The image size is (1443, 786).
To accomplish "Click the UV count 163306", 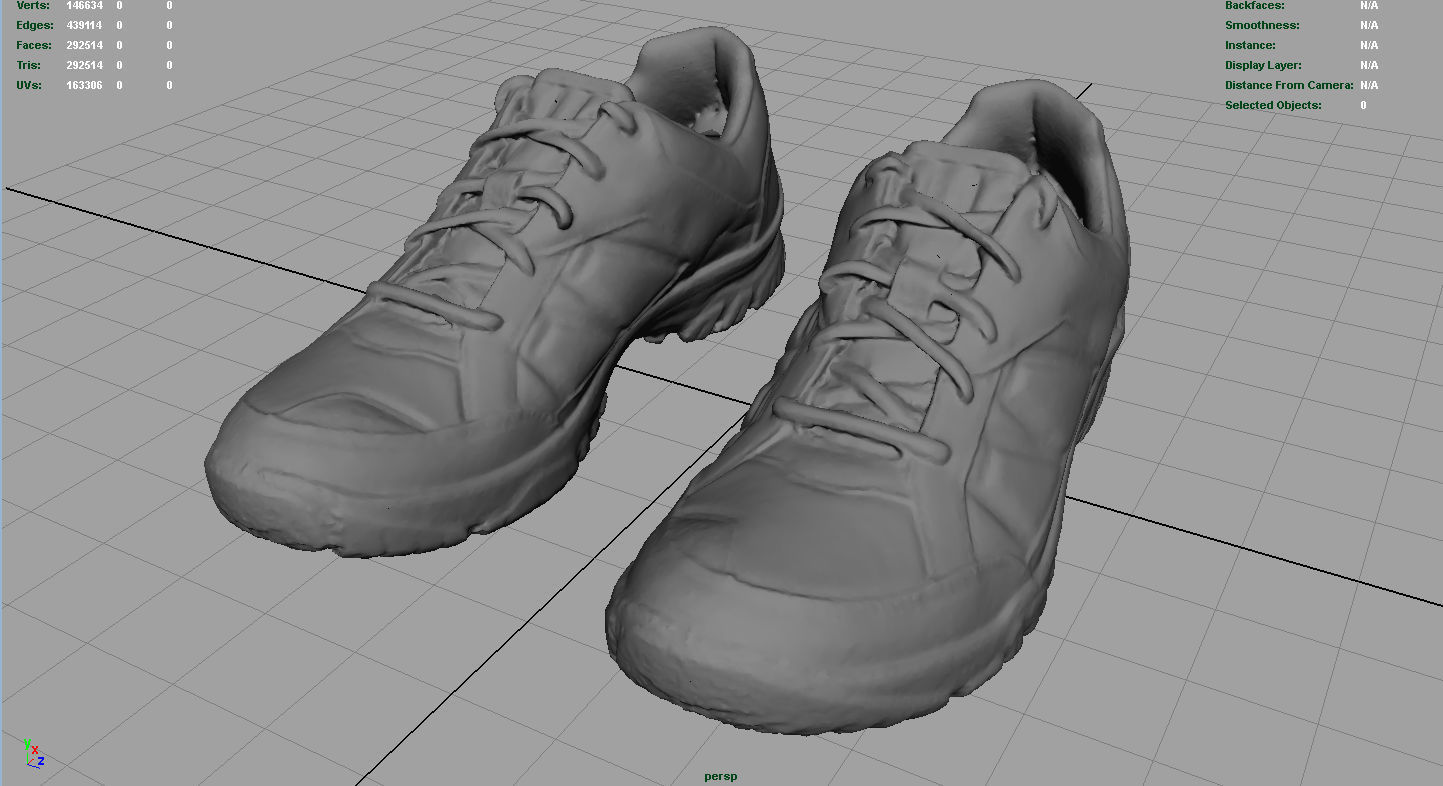I will (x=84, y=85).
